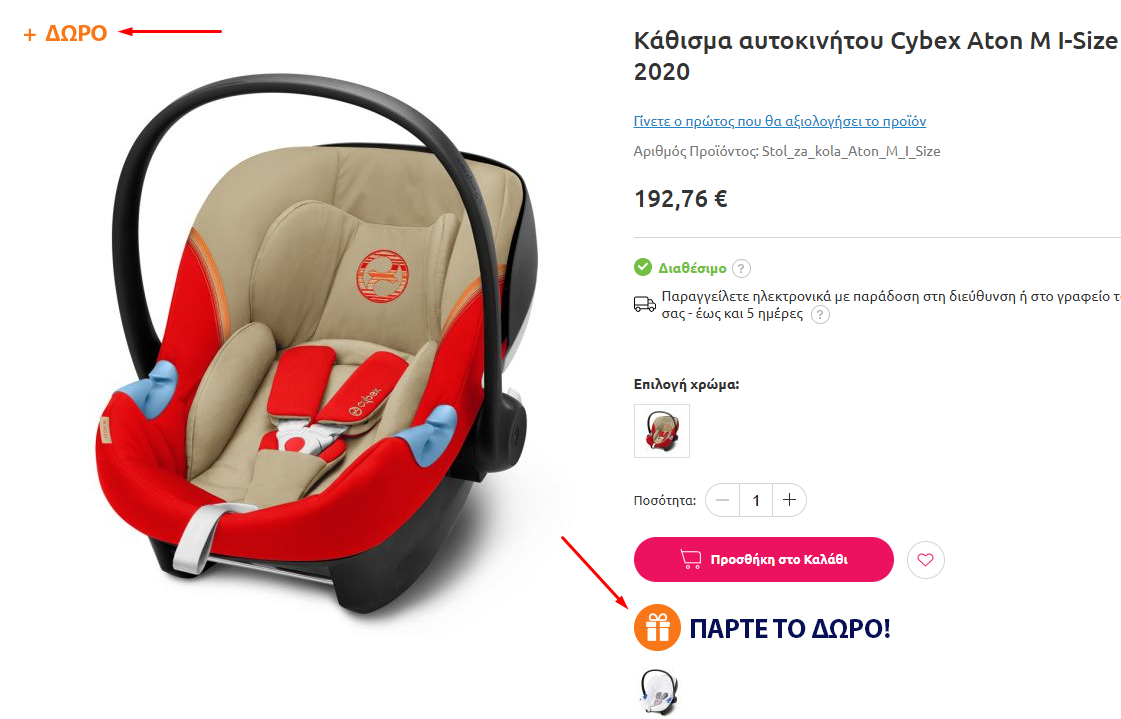
Task: Click the green availability checkmark icon
Action: point(643,267)
